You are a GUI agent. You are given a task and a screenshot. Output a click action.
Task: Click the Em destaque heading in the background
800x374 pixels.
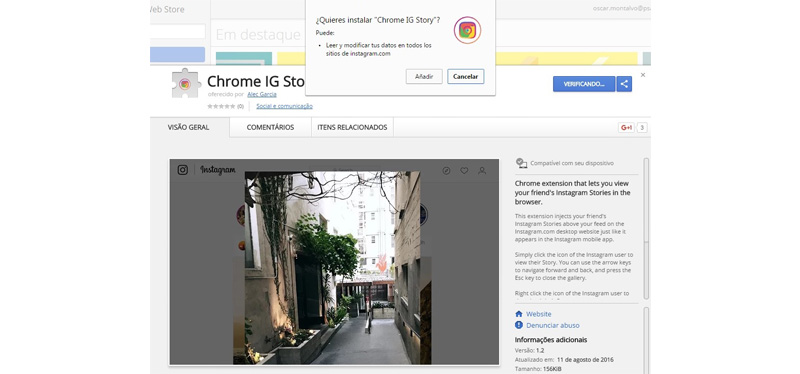click(258, 35)
